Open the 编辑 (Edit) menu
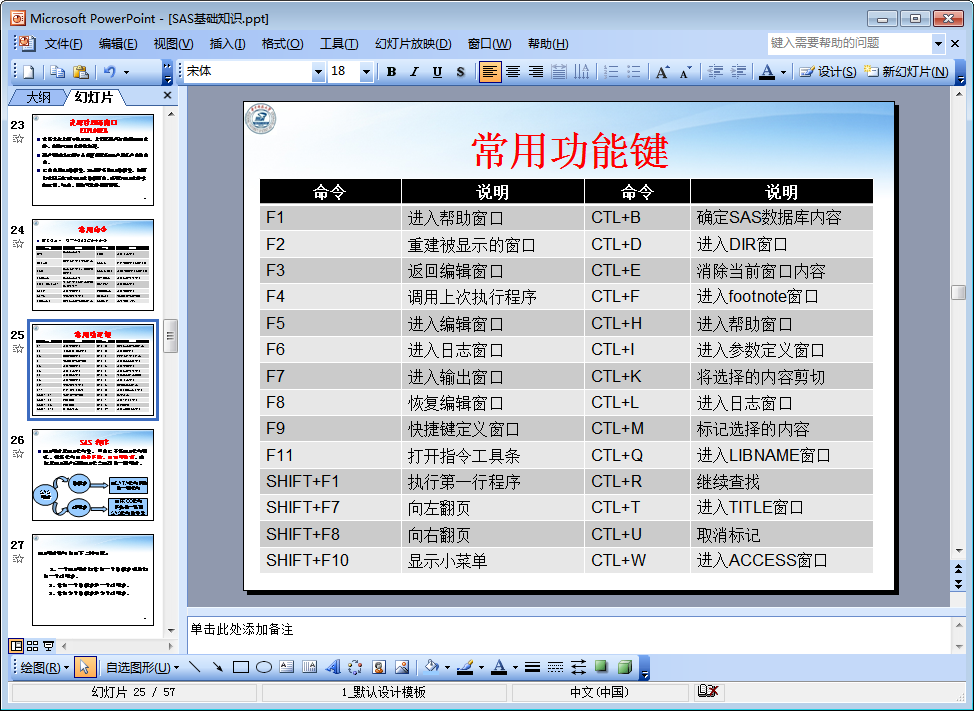The width and height of the screenshot is (974, 711). coord(118,44)
